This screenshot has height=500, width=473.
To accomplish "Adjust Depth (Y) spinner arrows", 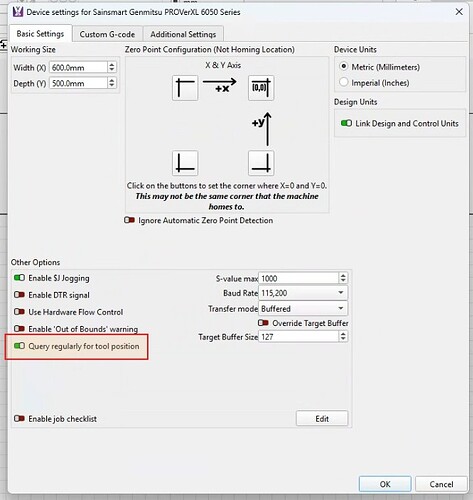I will 112,83.
